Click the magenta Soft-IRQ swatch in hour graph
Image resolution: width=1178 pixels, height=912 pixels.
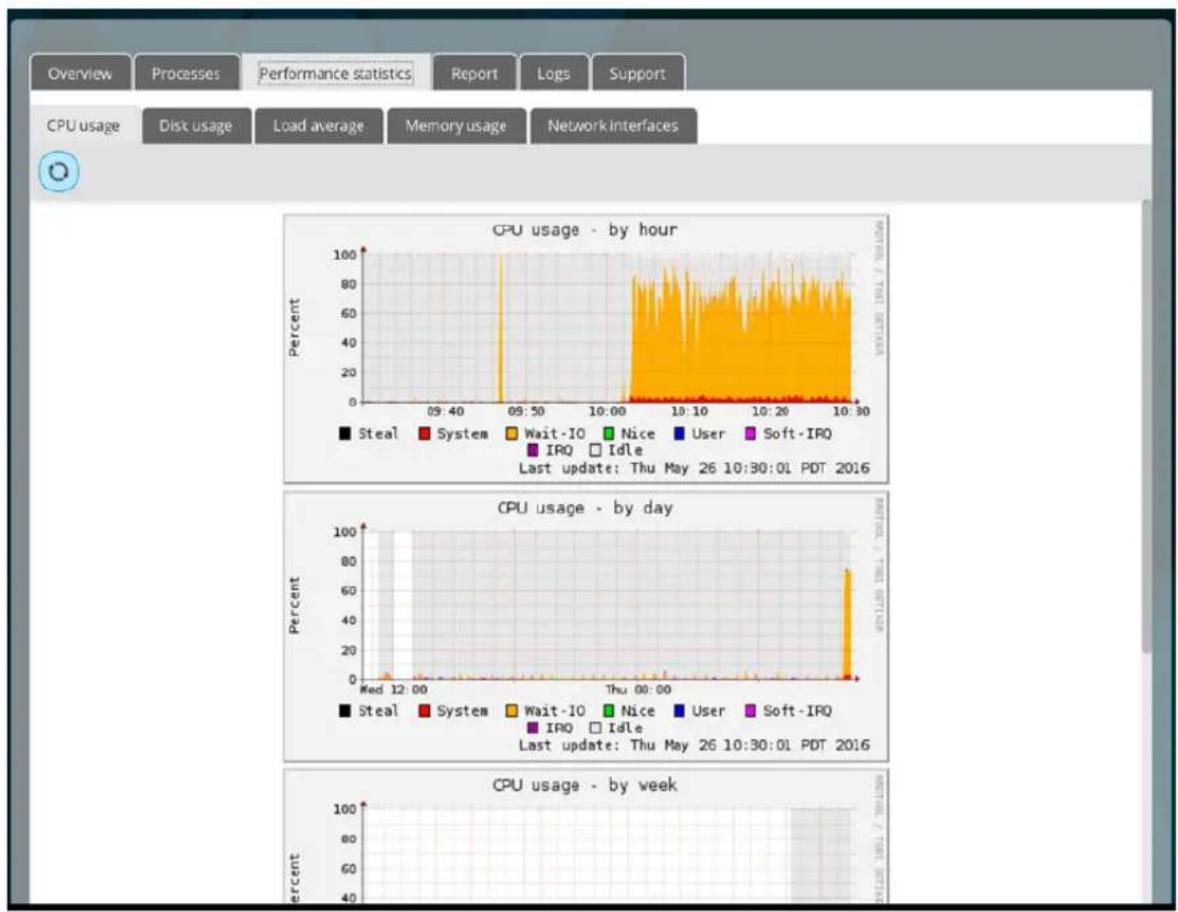[750, 433]
